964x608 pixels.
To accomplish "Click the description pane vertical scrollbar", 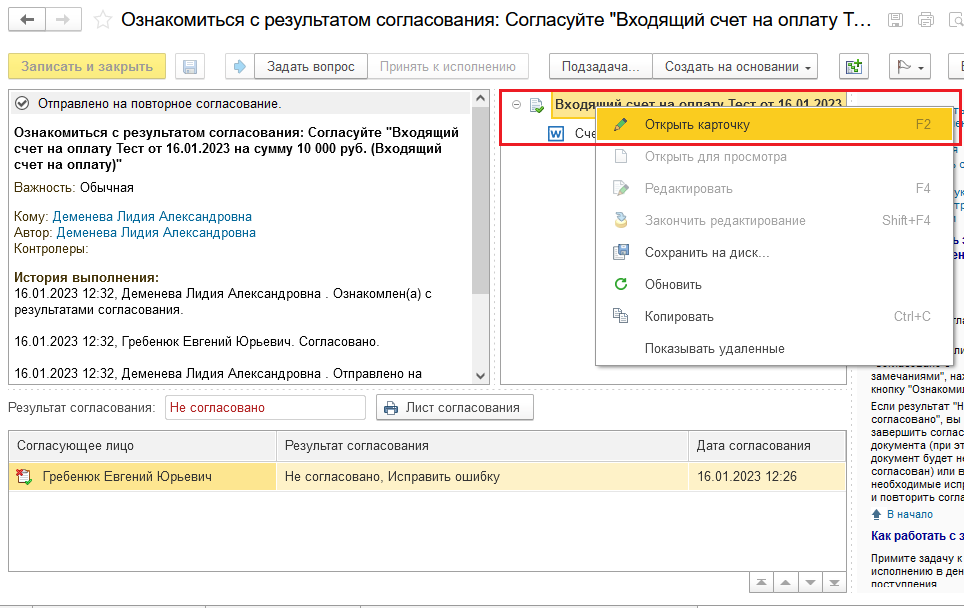I will [480, 230].
